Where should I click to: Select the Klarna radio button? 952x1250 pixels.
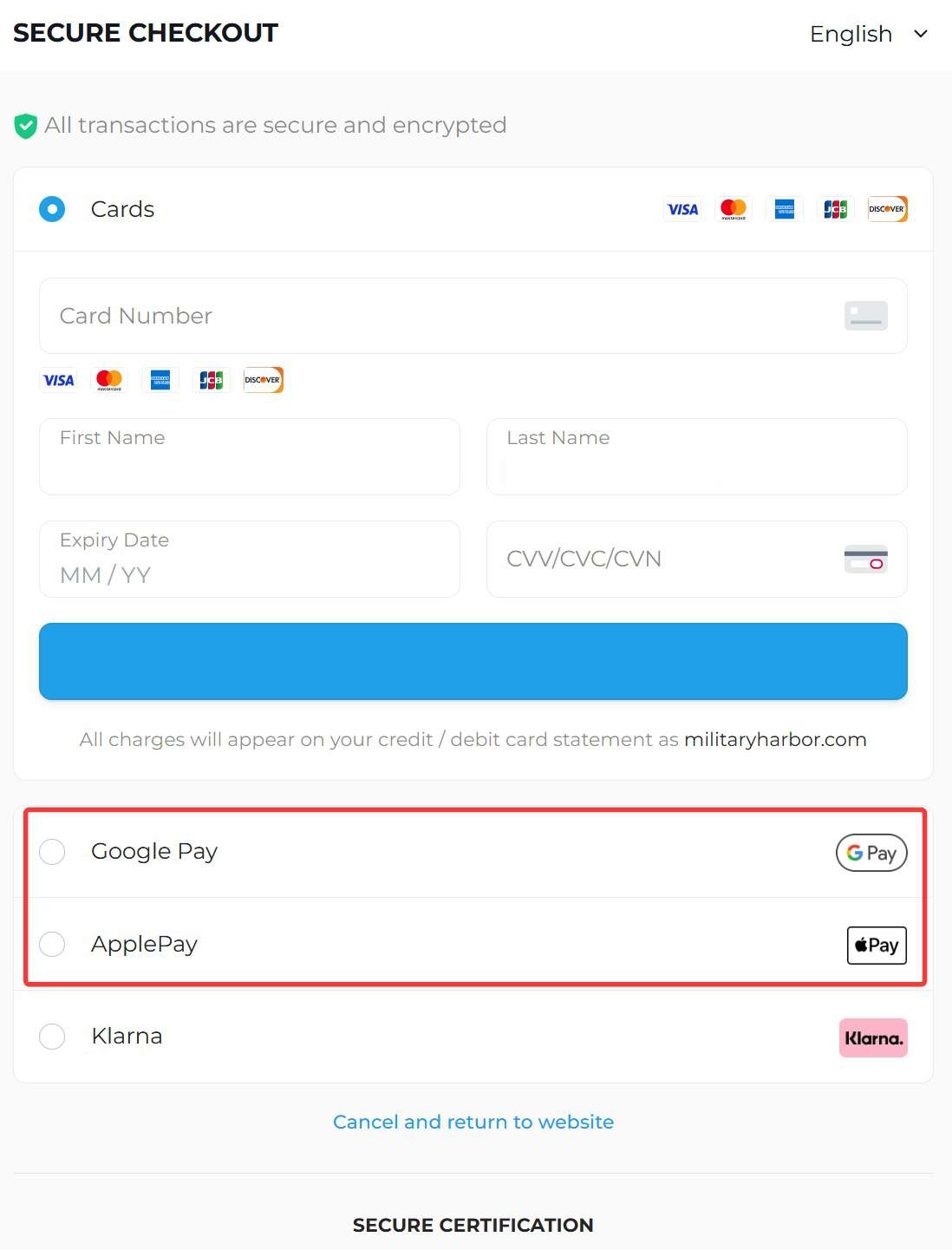(52, 1036)
